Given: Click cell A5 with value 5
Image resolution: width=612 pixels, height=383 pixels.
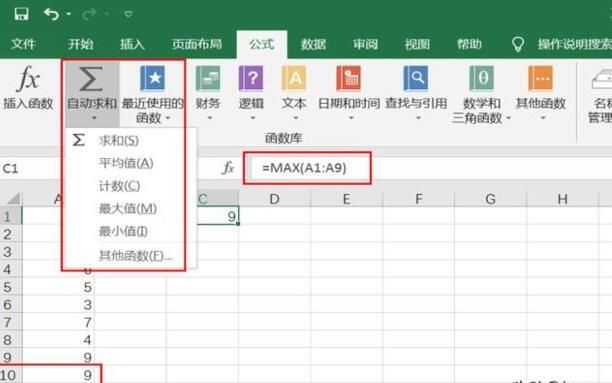Looking at the screenshot, I should coord(58,287).
